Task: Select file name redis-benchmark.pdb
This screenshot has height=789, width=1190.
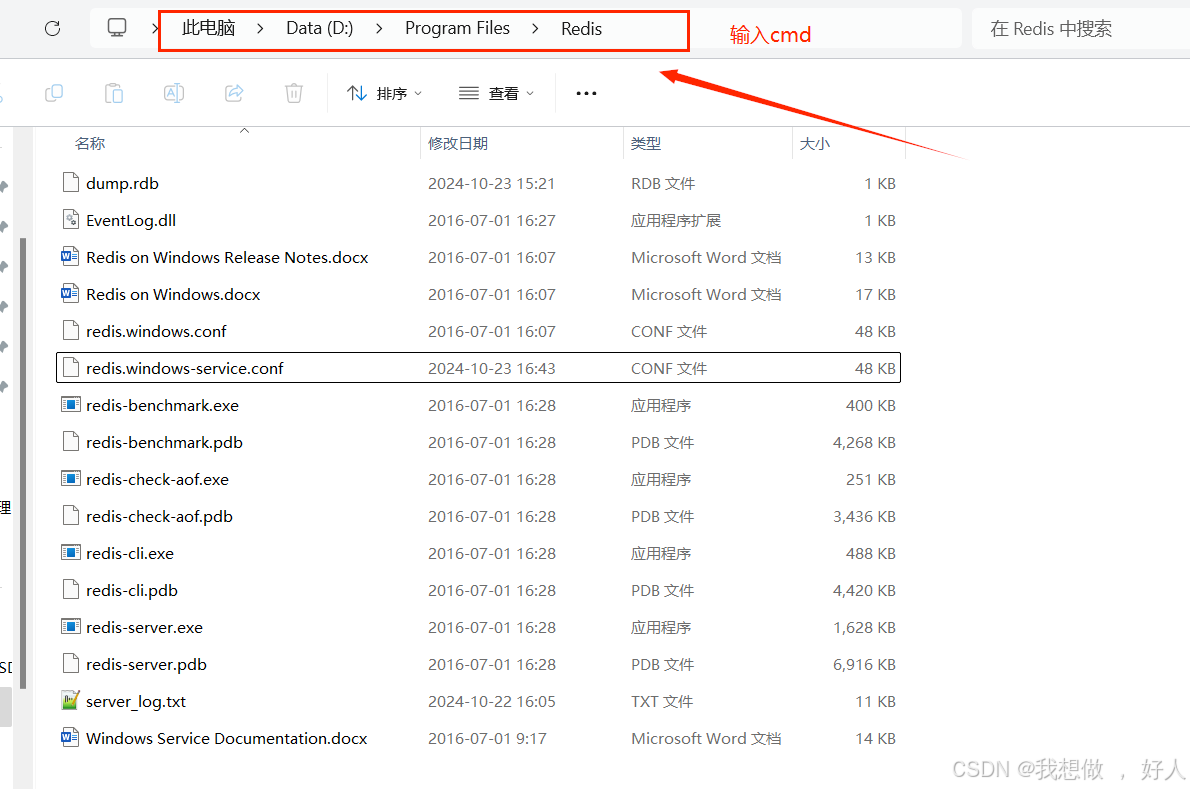Action: point(165,442)
